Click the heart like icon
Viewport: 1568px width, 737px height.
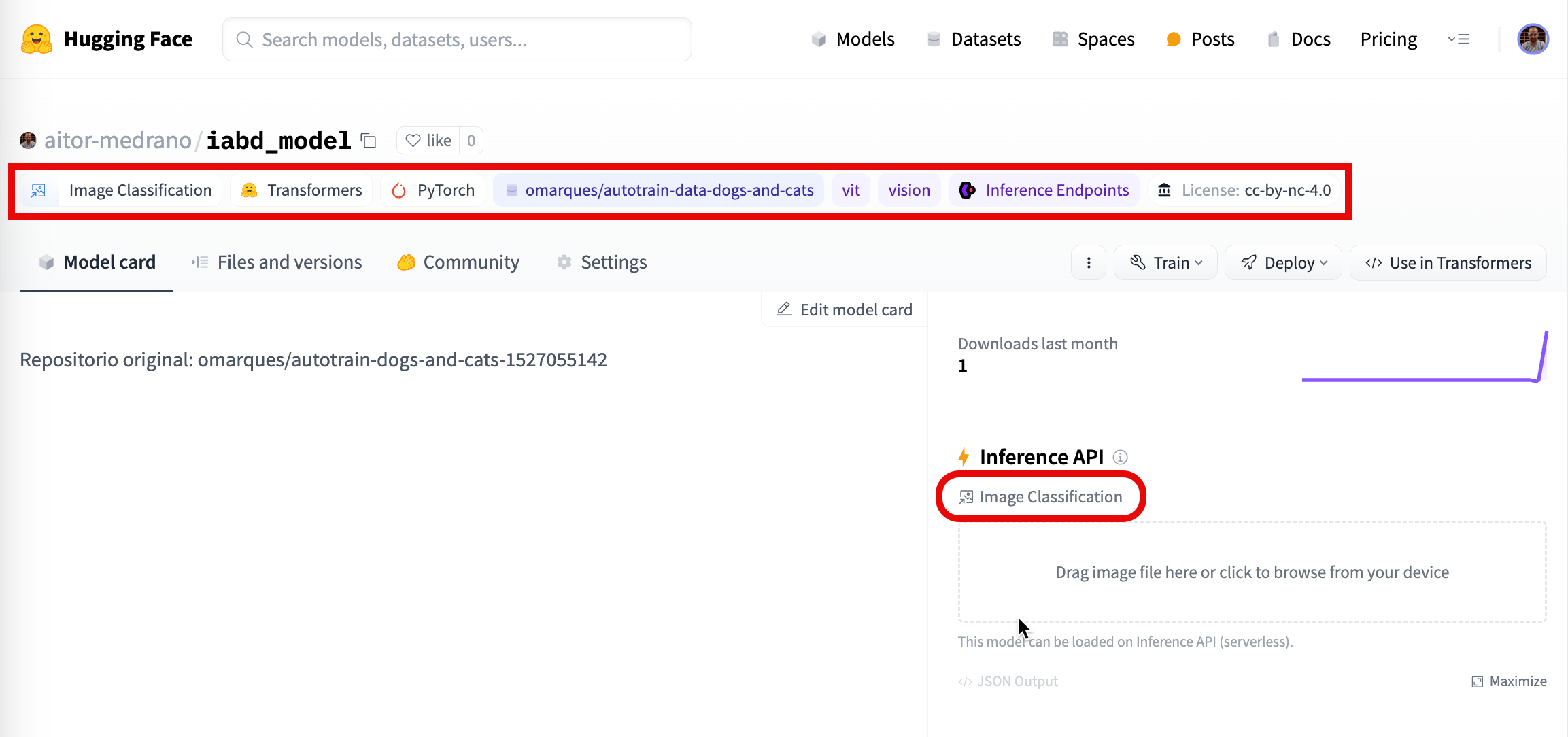click(413, 141)
